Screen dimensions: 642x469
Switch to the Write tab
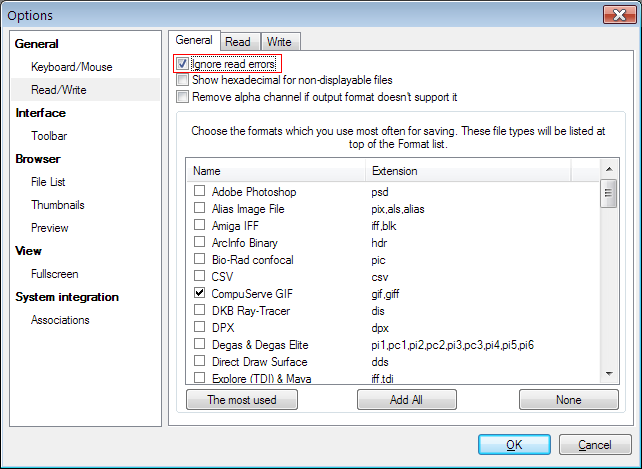pyautogui.click(x=279, y=42)
